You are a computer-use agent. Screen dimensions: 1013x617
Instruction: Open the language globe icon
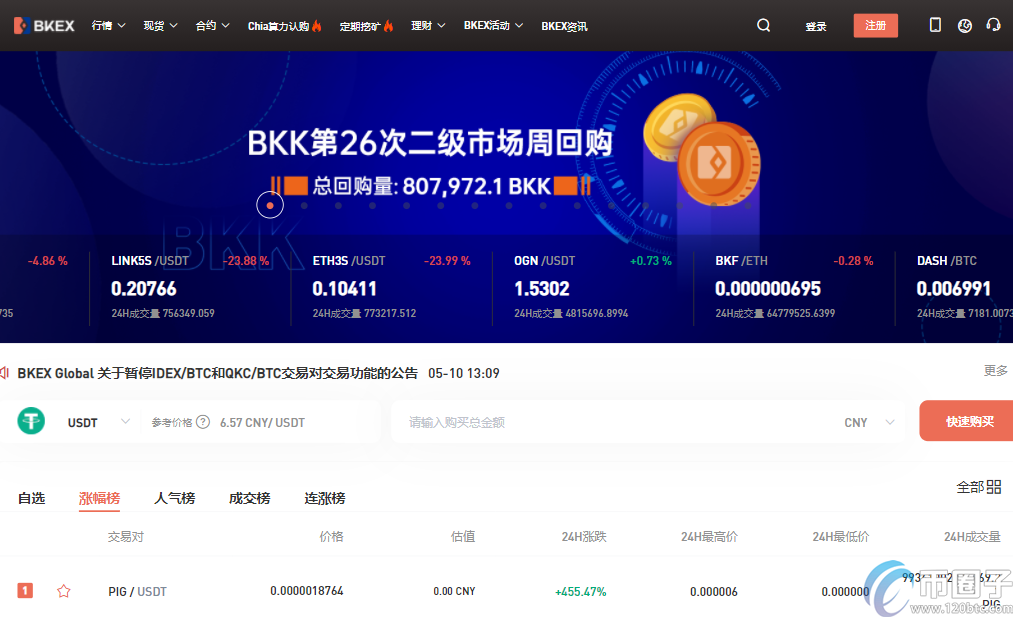964,26
